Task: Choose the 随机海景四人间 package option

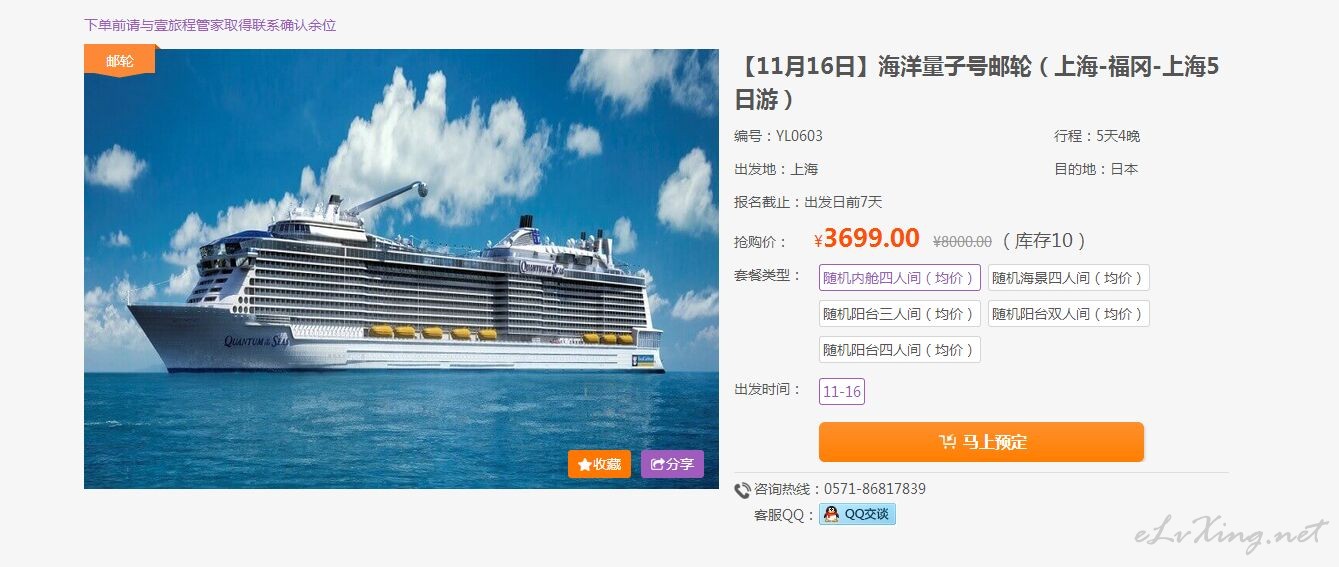Action: pos(1068,277)
